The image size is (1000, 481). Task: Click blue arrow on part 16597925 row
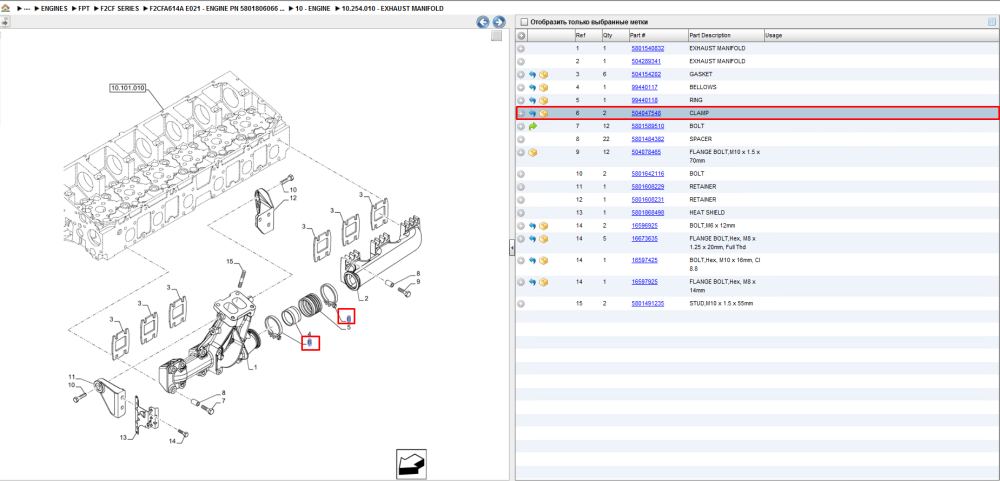coord(533,282)
